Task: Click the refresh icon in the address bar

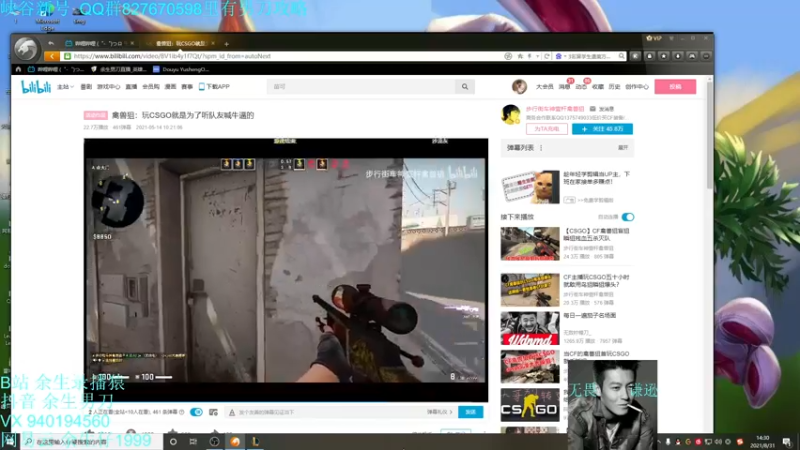Action: pos(546,56)
